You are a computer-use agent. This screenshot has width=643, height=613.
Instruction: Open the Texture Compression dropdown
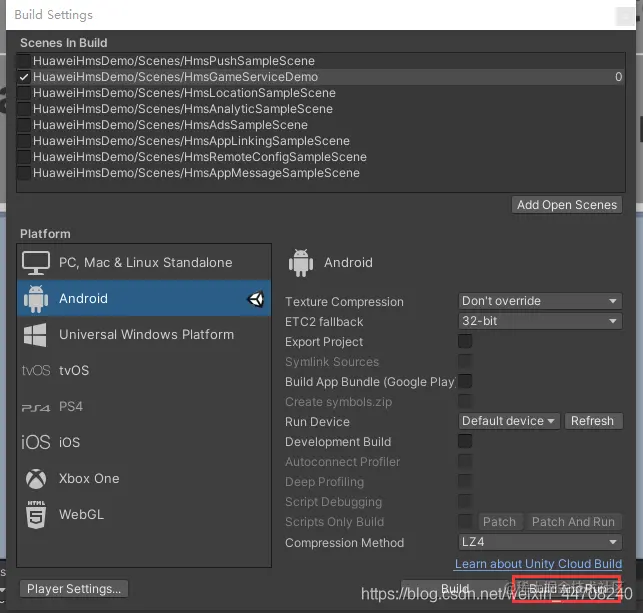pos(540,301)
